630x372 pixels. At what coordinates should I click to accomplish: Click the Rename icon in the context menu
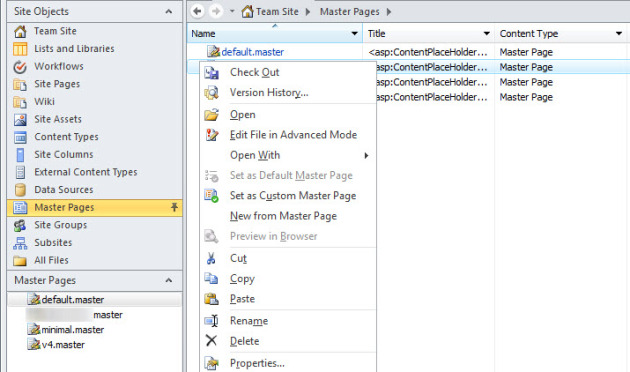(211, 321)
